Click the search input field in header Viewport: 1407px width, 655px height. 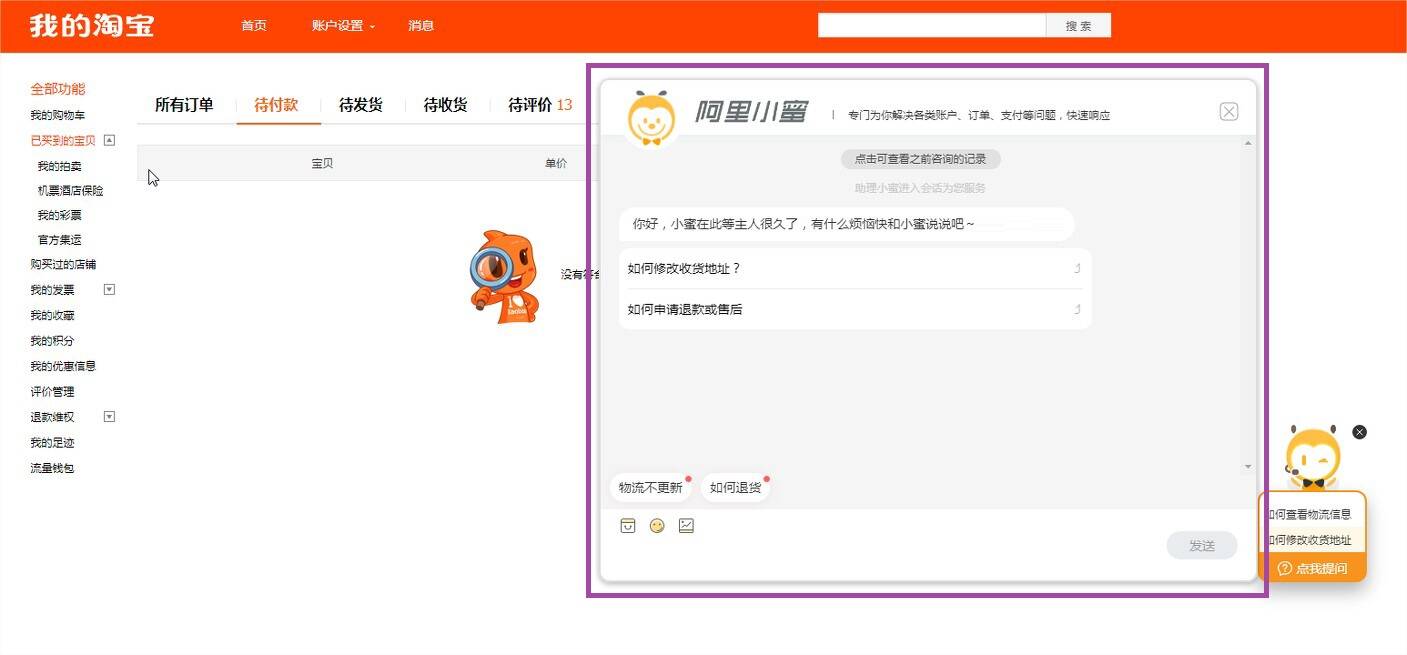(931, 26)
